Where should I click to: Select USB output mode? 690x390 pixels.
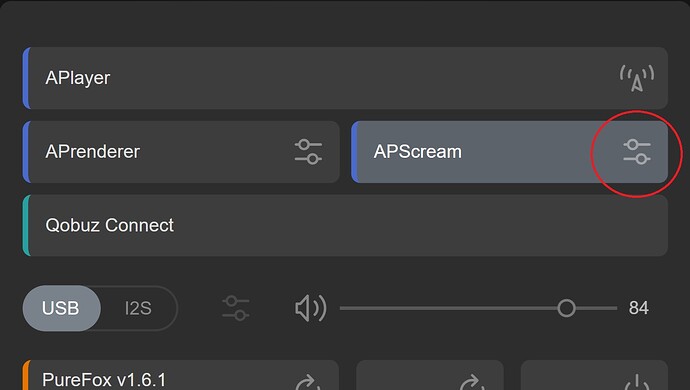pyautogui.click(x=61, y=308)
